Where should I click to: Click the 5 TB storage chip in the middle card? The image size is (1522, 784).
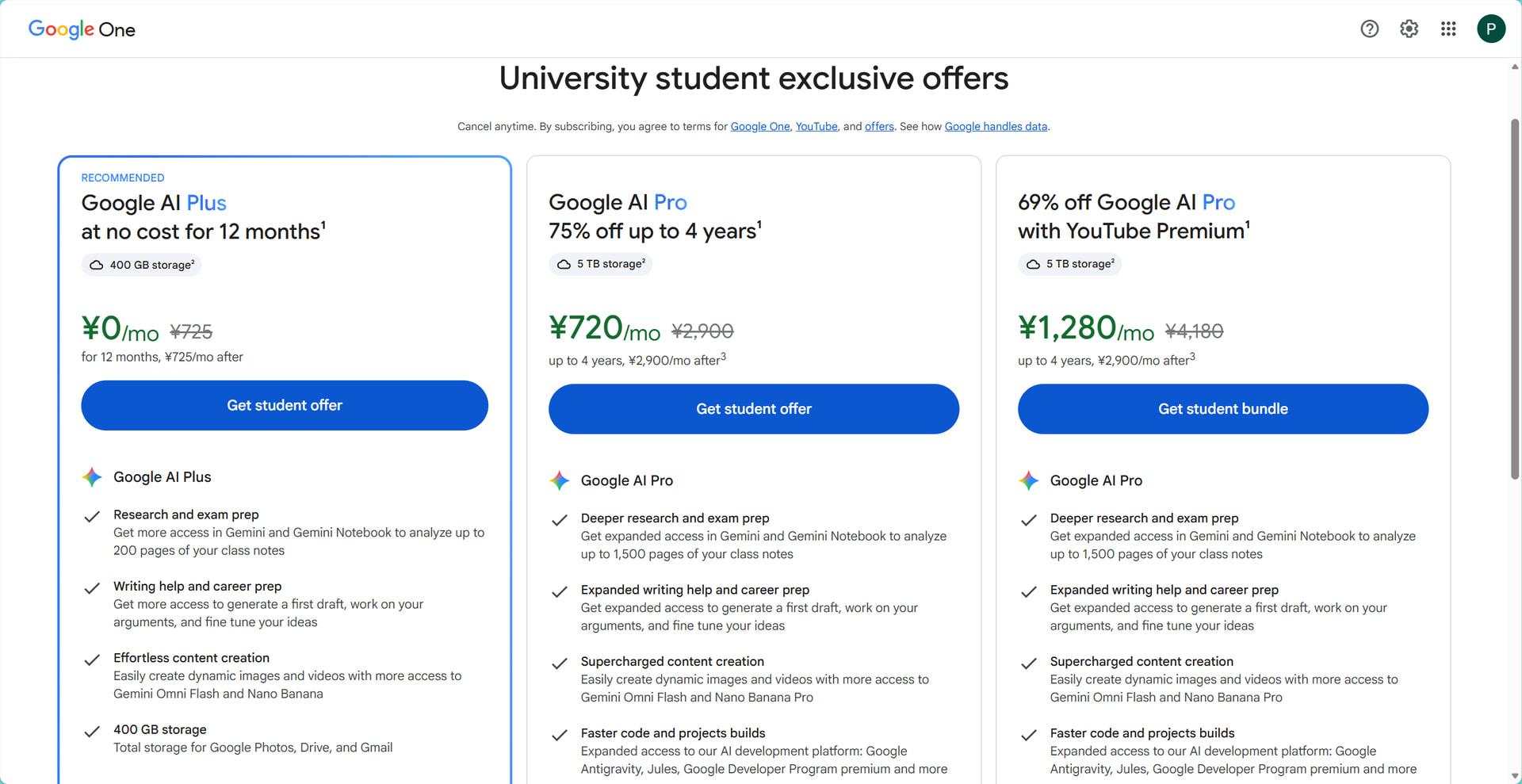(x=600, y=264)
